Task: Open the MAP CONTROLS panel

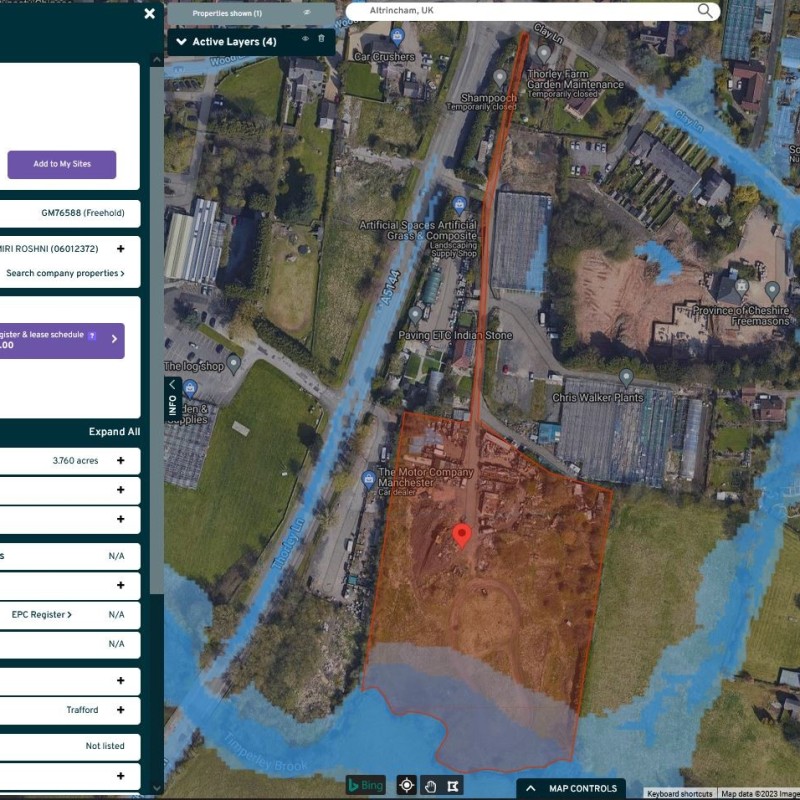Action: pos(572,789)
